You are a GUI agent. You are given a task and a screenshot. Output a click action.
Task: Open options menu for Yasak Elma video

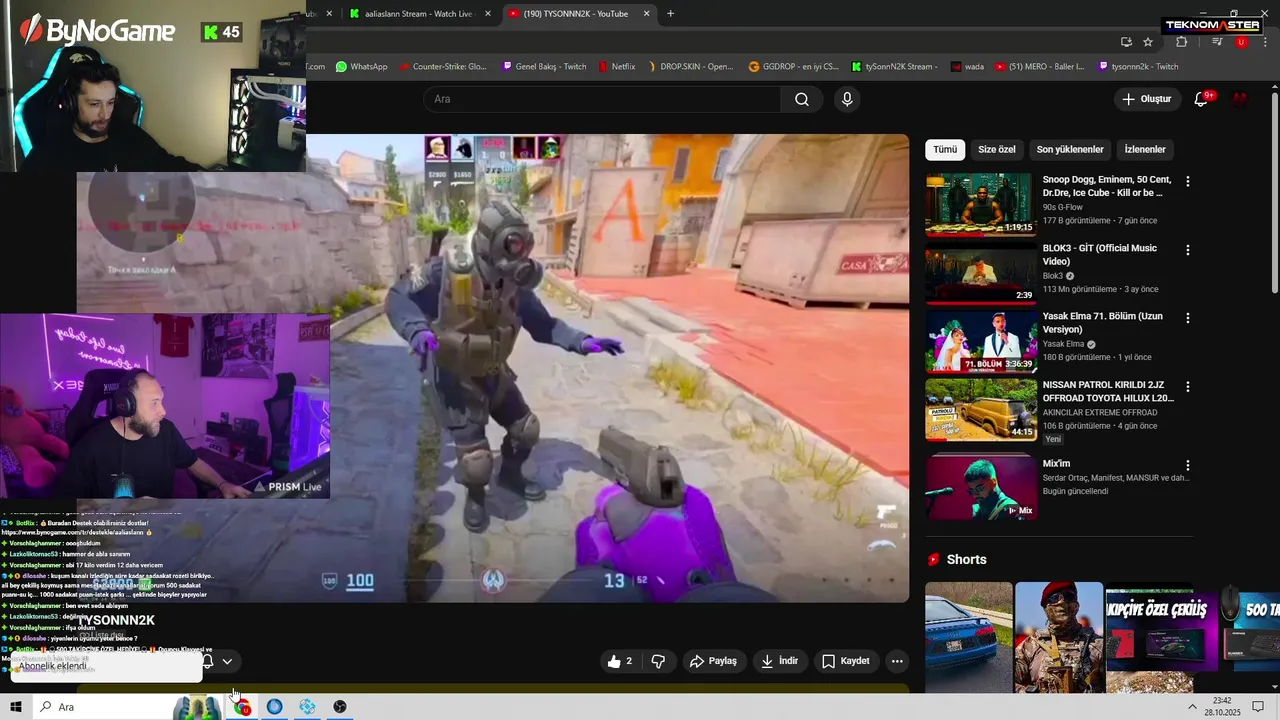point(1188,318)
